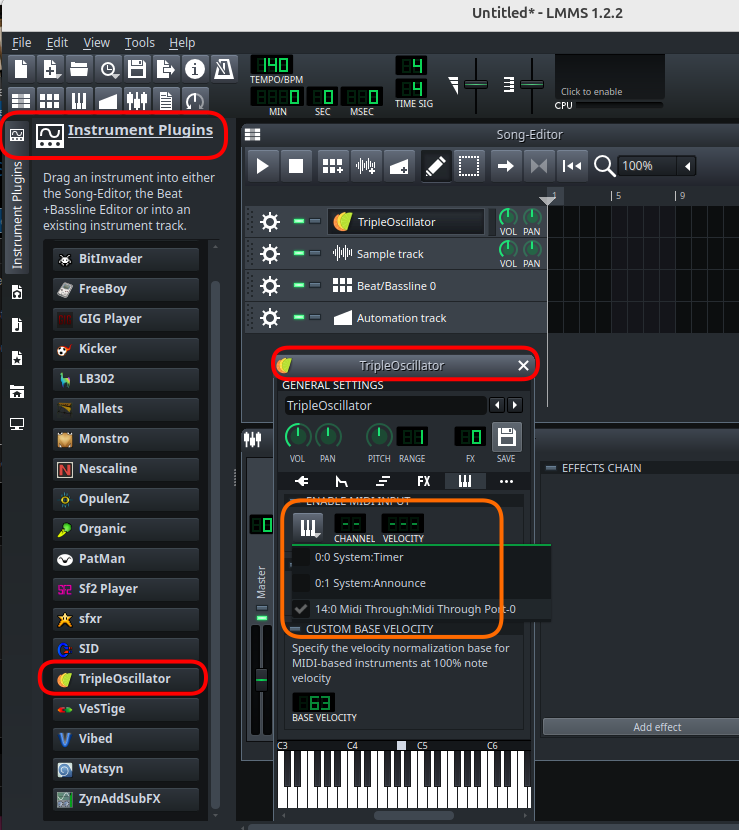Mute the TripleOscillator track
Viewport: 739px width, 830px height.
299,221
